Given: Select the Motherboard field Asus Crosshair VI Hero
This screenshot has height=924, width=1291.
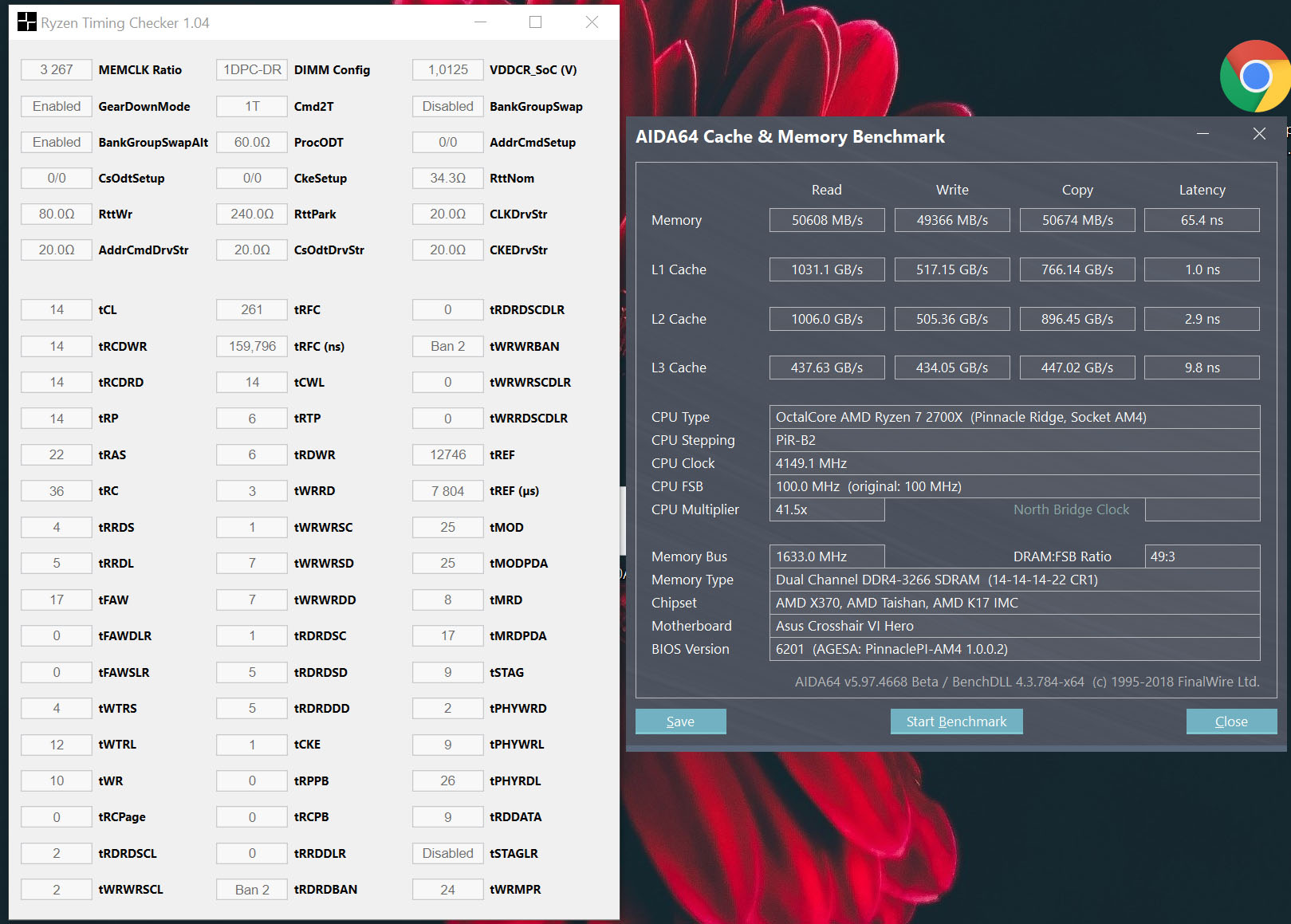Looking at the screenshot, I should [x=1014, y=626].
